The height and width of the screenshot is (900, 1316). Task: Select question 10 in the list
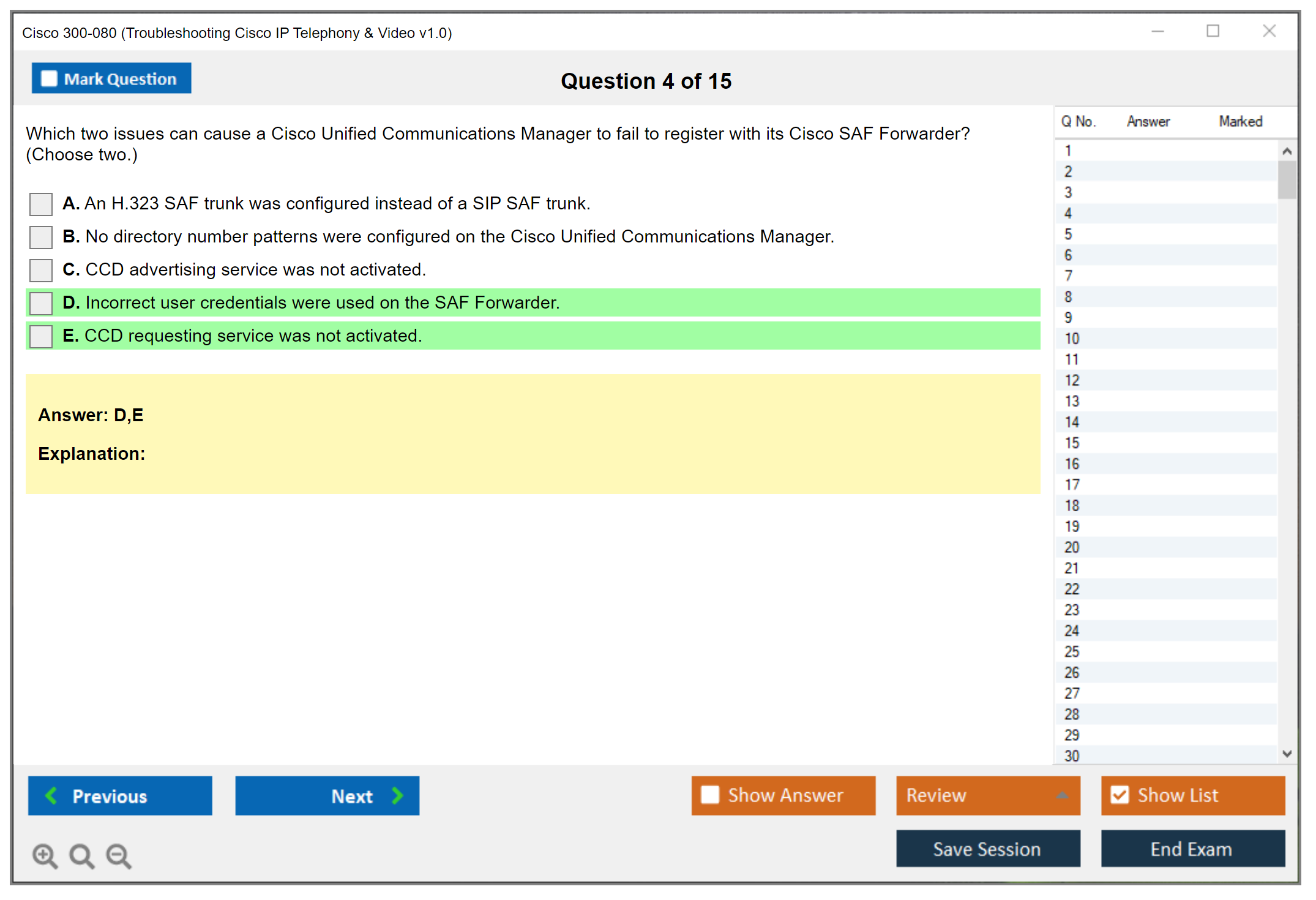(1072, 339)
